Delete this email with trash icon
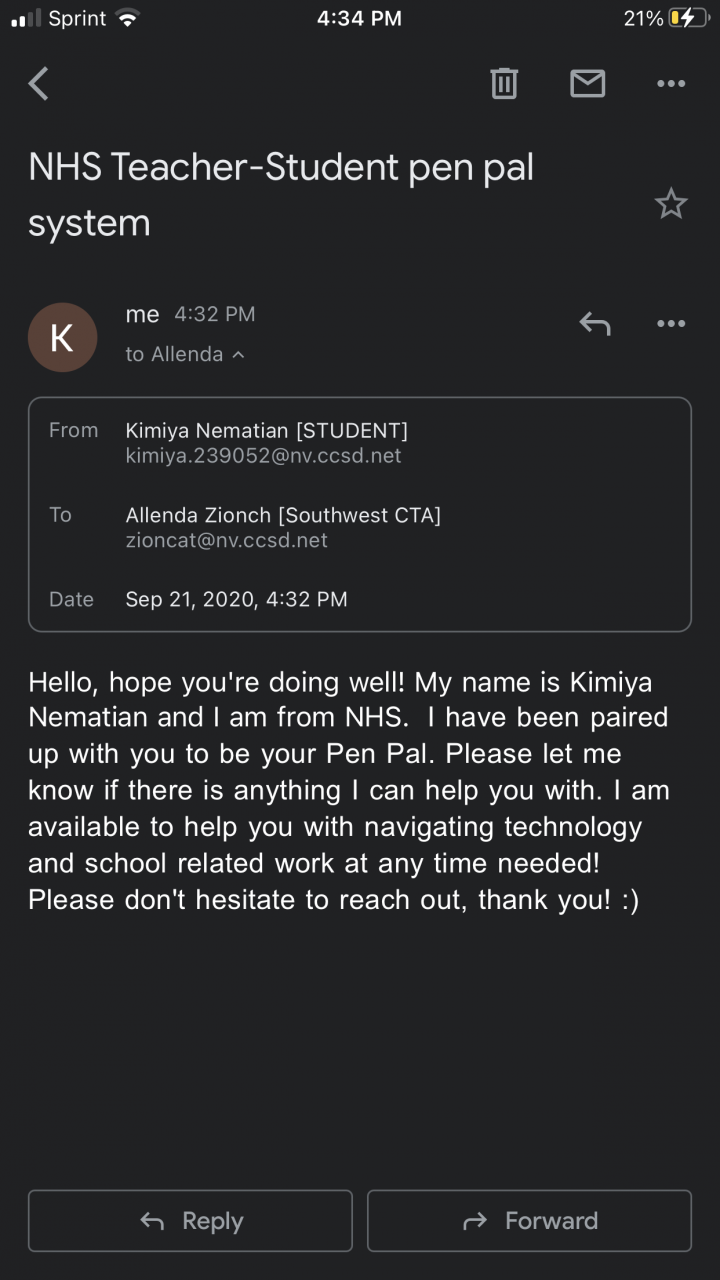Image resolution: width=720 pixels, height=1280 pixels. coord(504,84)
